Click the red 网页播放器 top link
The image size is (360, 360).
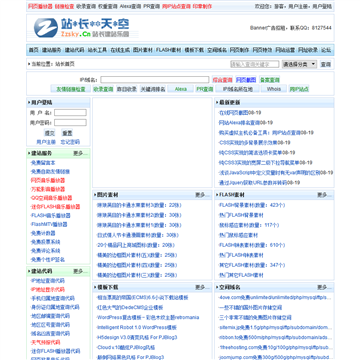click(x=40, y=6)
